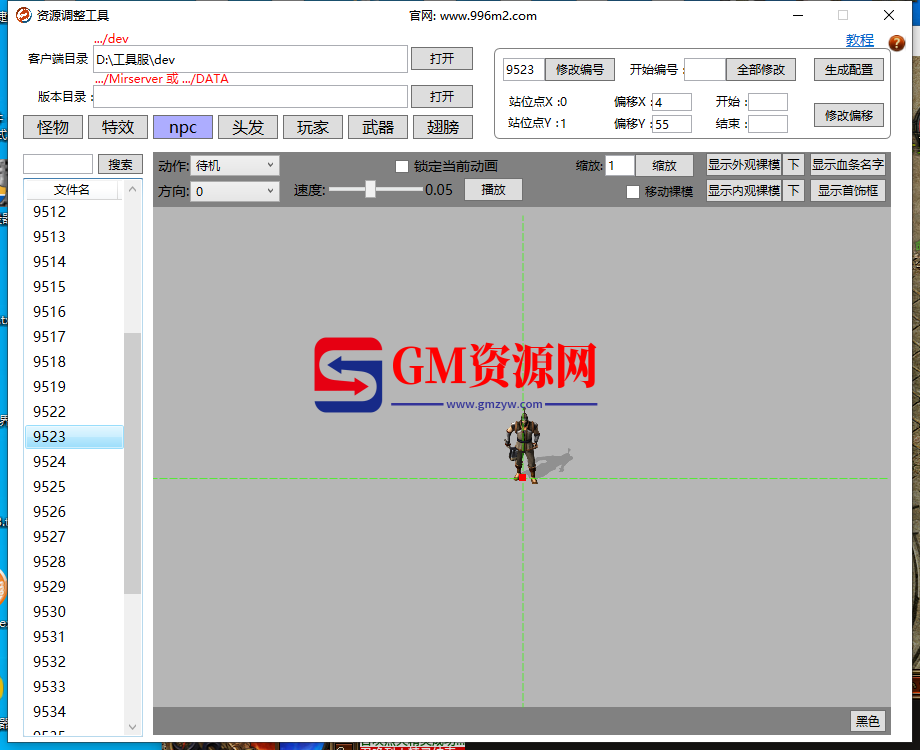Toggle the 移动裸模 checkbox

click(x=633, y=192)
